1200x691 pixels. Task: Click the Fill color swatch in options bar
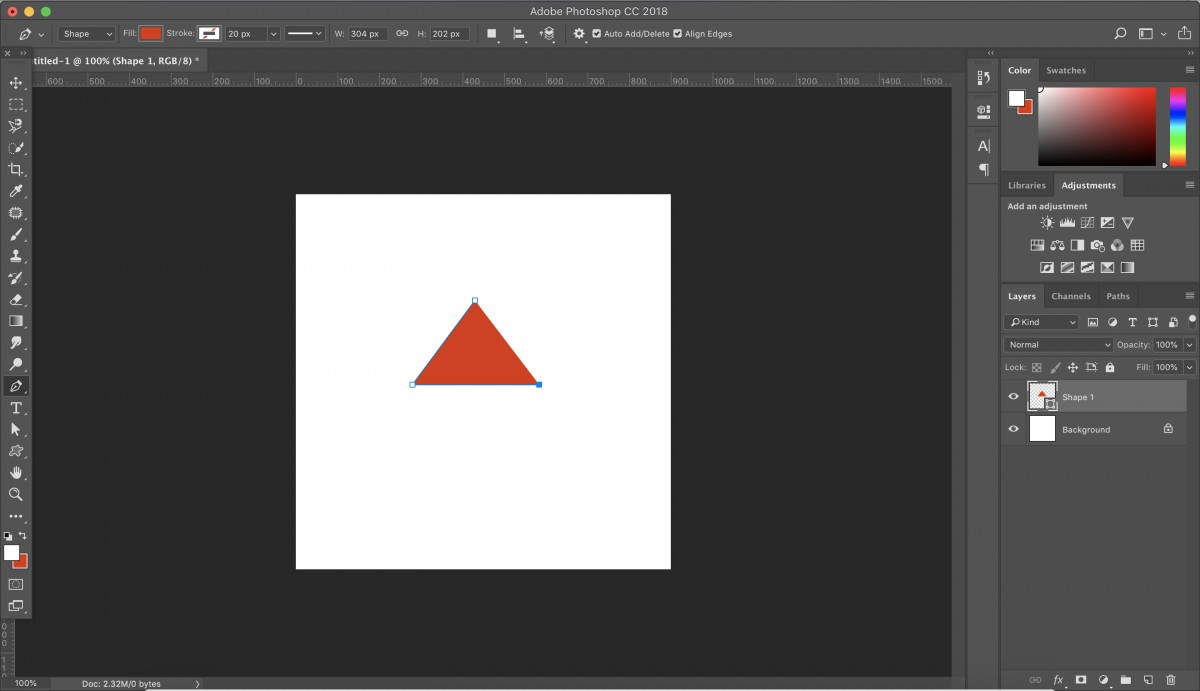click(150, 34)
